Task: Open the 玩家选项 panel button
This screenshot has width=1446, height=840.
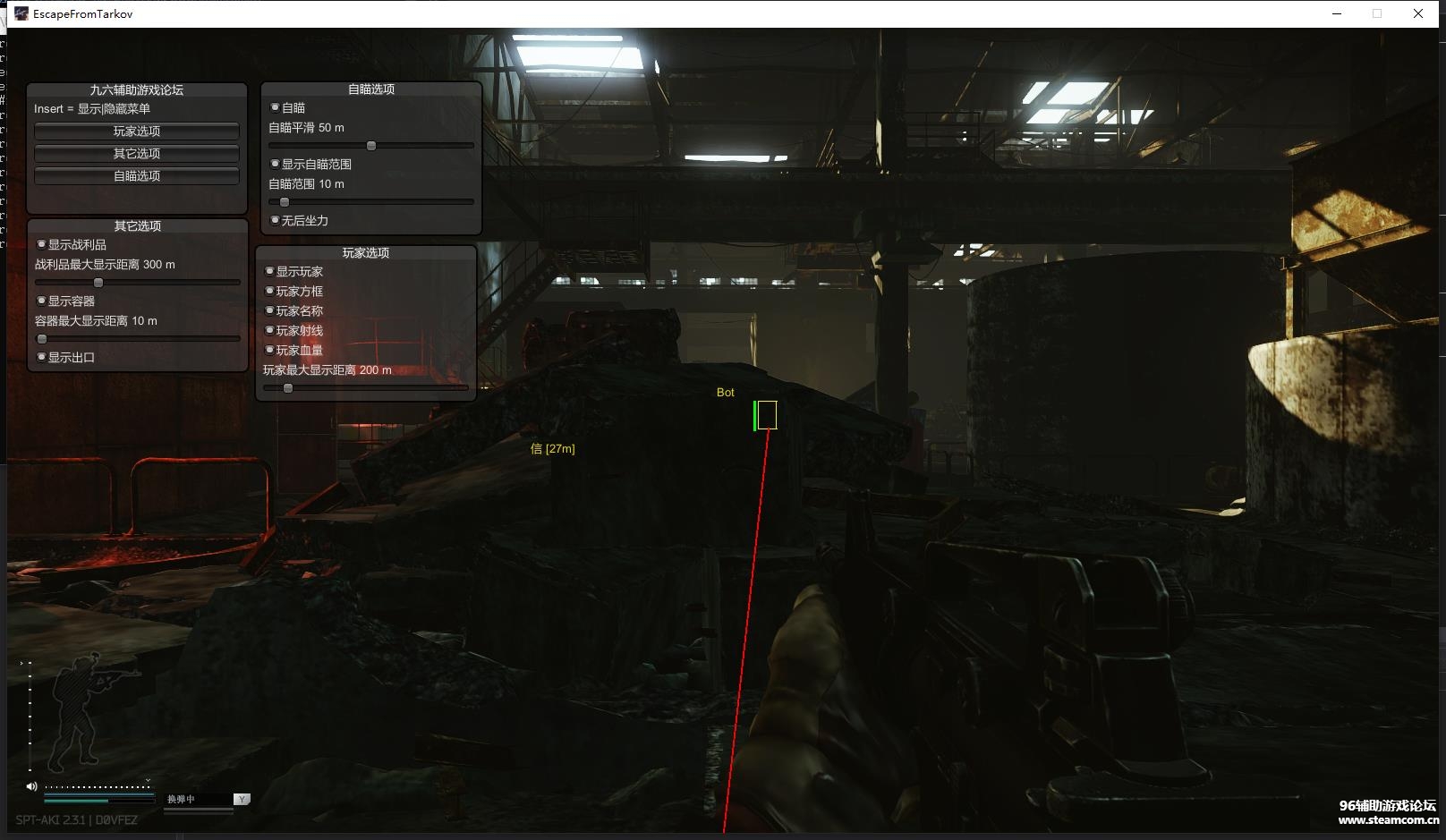Action: coord(137,132)
